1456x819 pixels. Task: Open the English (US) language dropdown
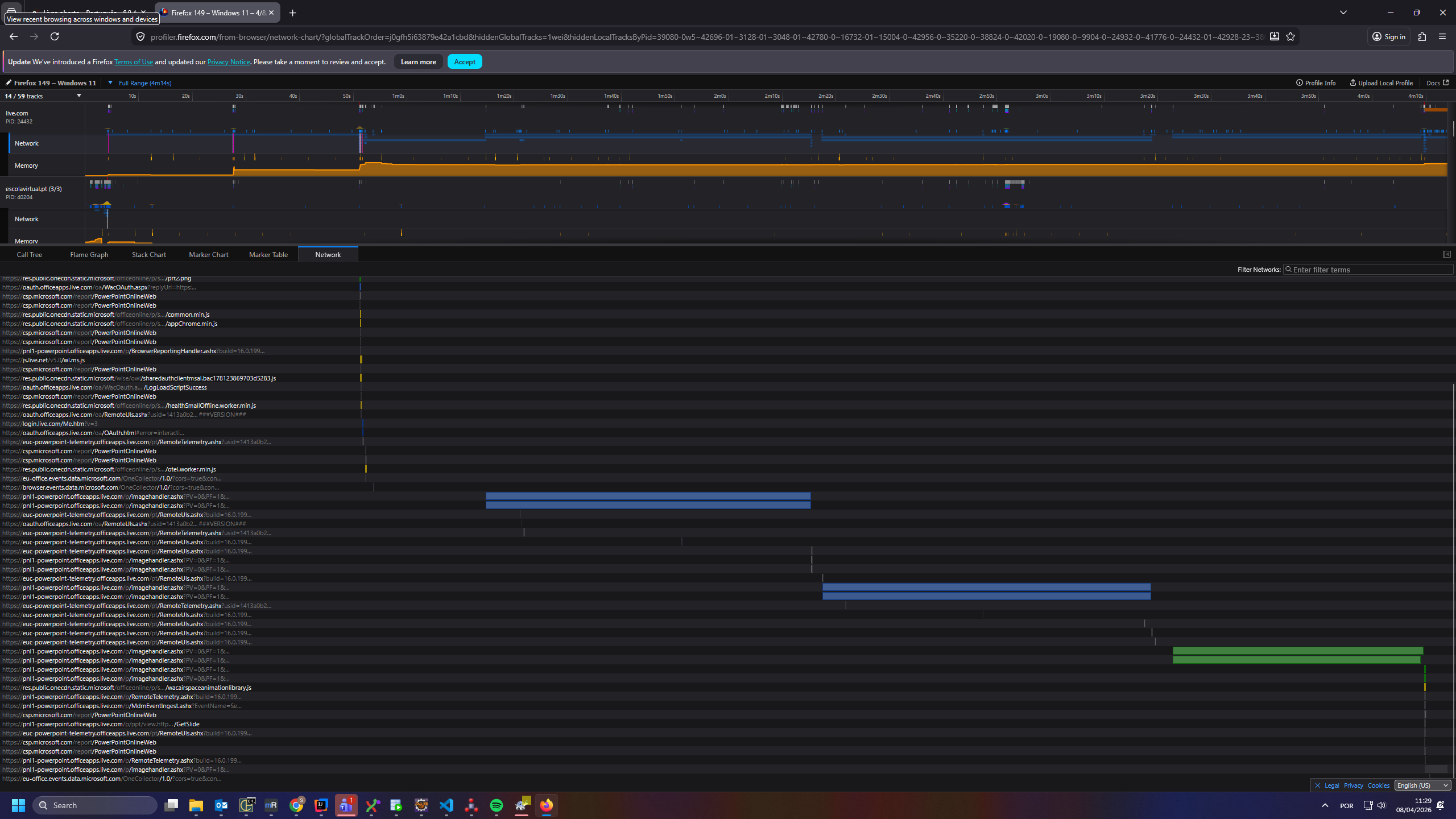pyautogui.click(x=1422, y=785)
